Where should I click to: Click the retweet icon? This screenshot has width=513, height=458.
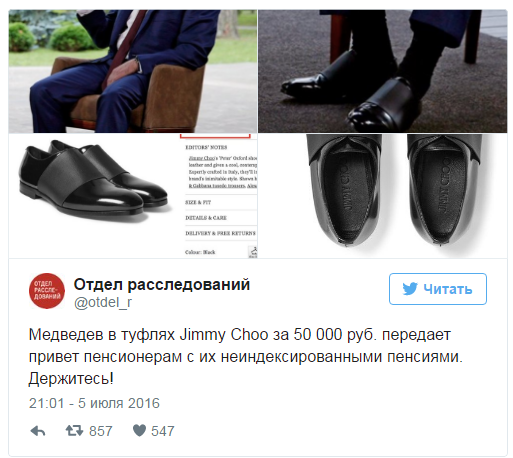point(74,431)
